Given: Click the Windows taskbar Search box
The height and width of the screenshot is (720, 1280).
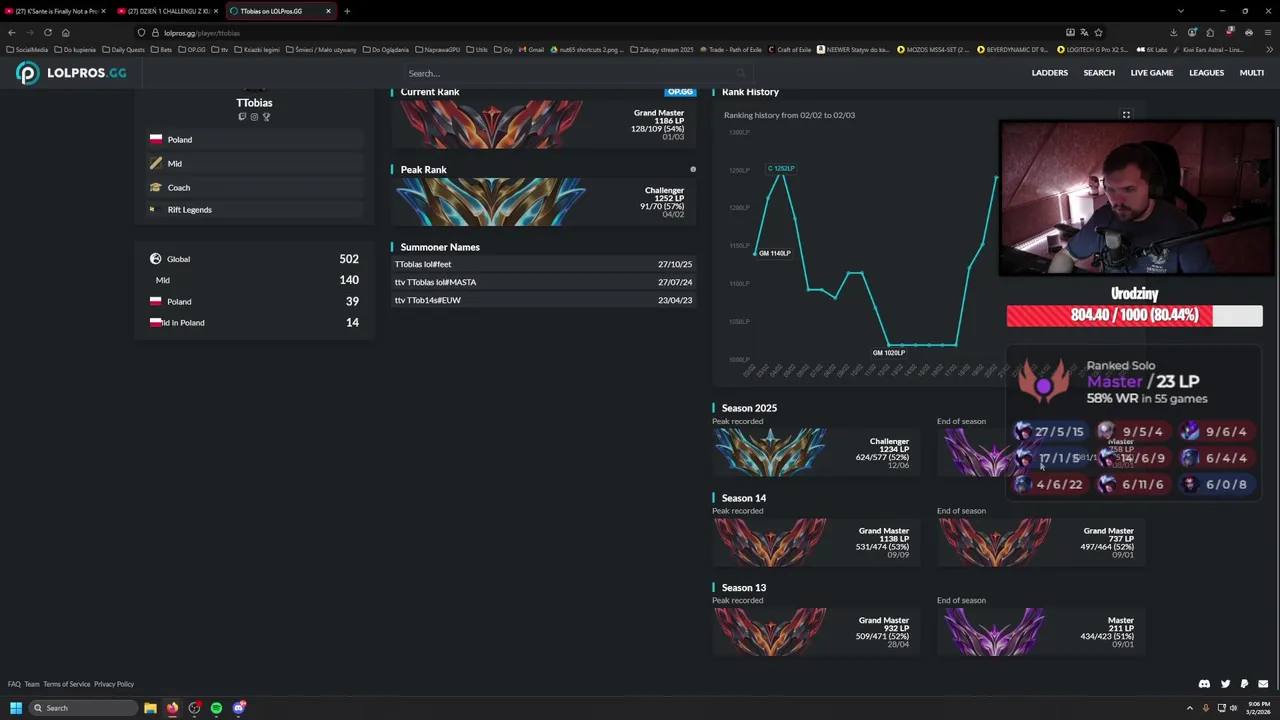Looking at the screenshot, I should pyautogui.click(x=84, y=708).
